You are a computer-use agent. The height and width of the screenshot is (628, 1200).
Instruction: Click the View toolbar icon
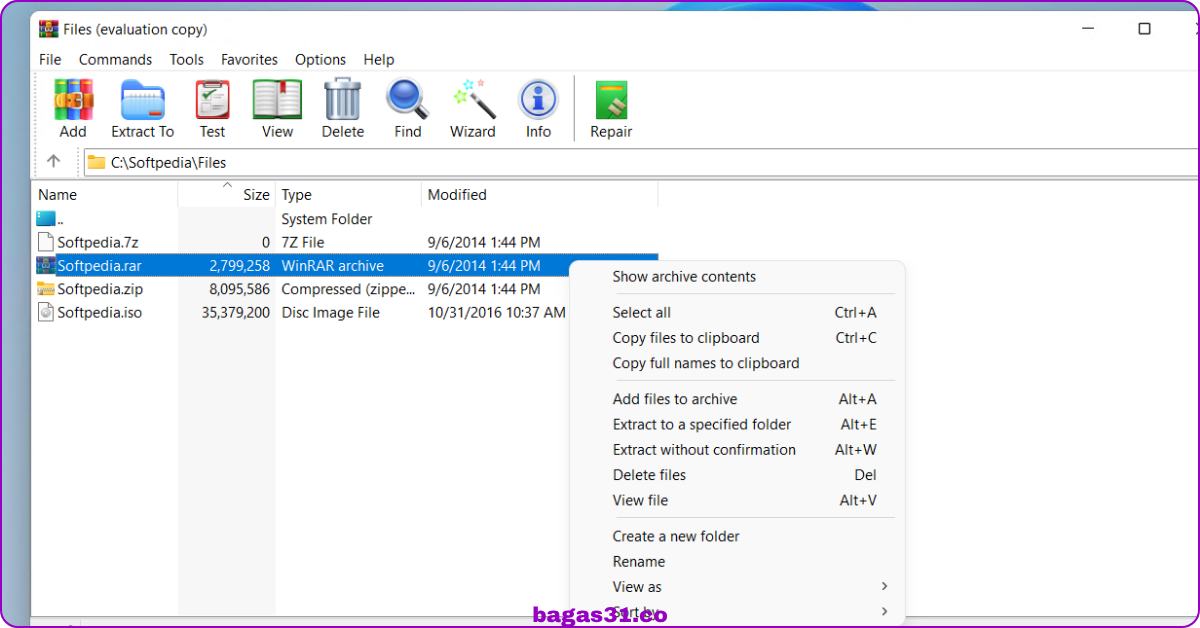(277, 100)
